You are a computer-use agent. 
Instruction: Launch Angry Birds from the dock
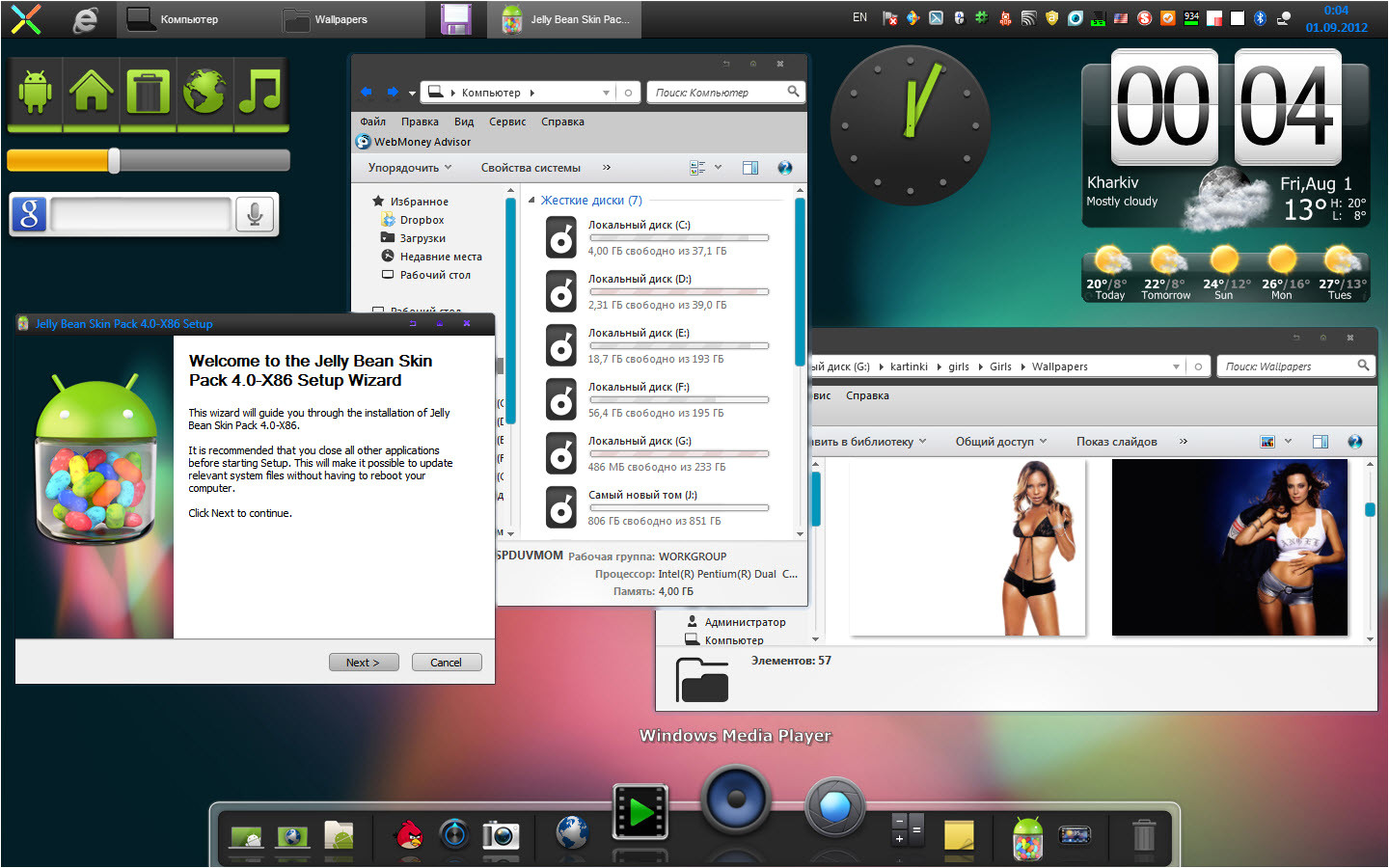410,834
